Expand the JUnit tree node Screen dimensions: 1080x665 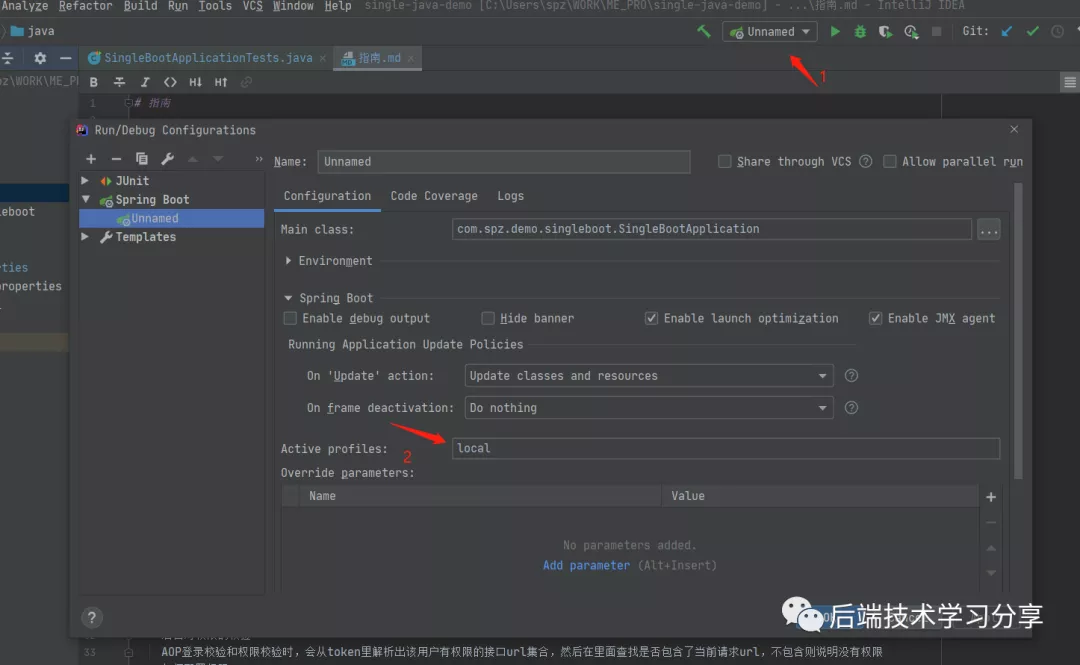85,181
